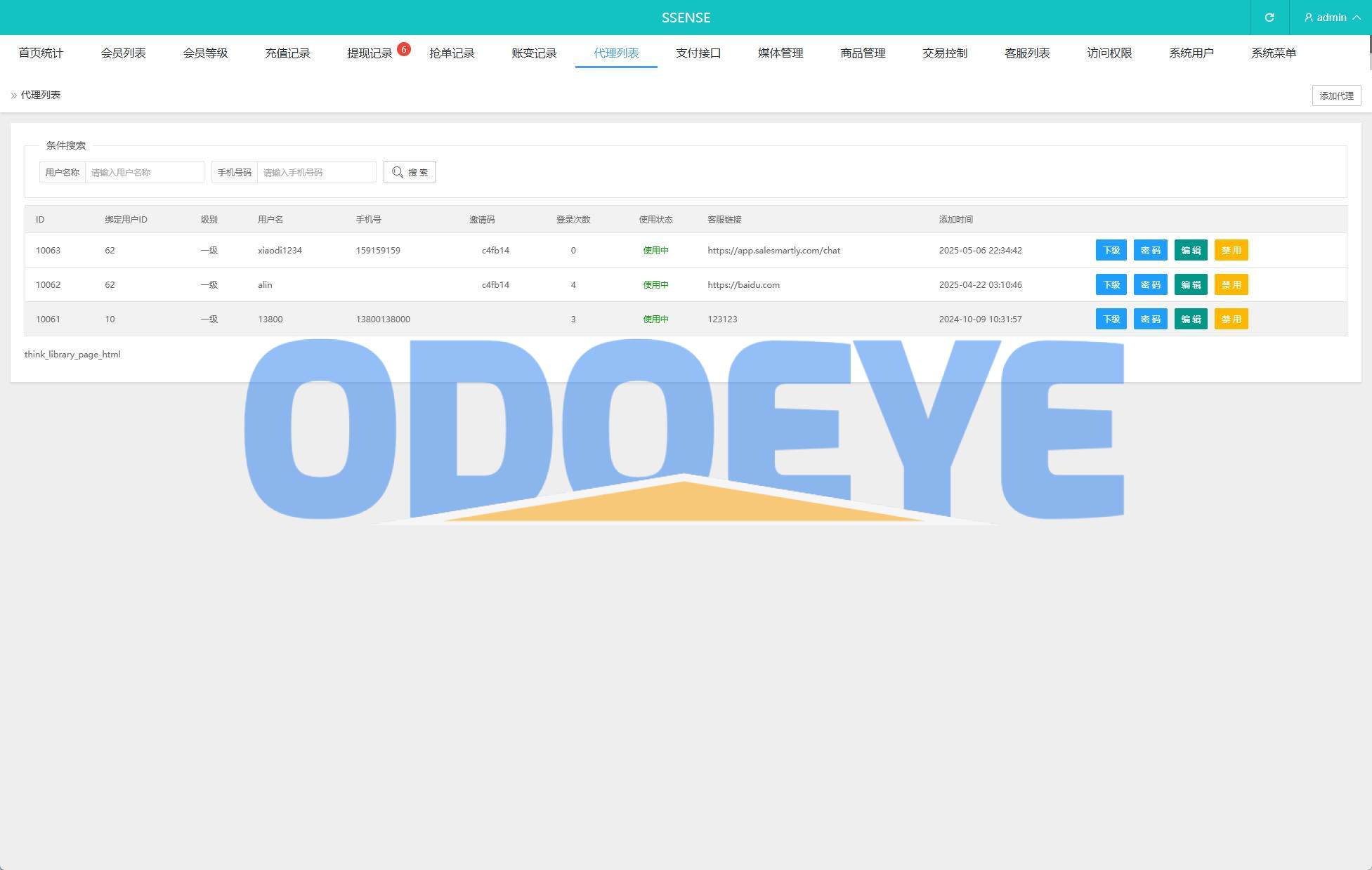Click the baidu.com customer service link

[x=743, y=284]
